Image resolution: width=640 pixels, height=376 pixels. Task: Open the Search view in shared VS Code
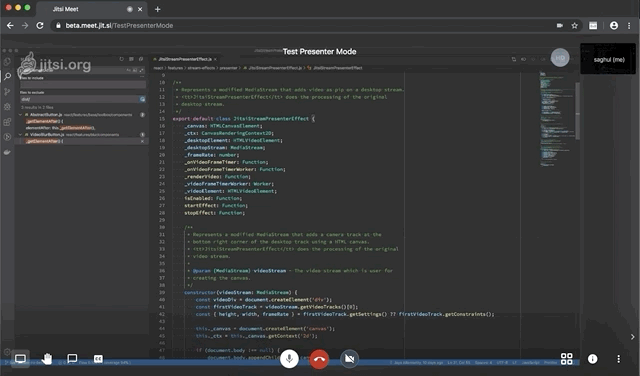click(7, 76)
